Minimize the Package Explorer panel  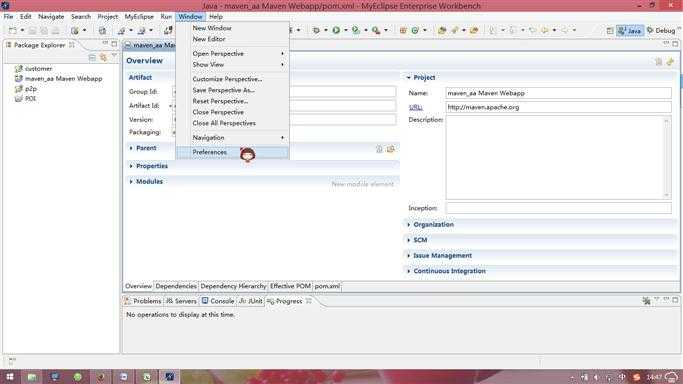(105, 44)
